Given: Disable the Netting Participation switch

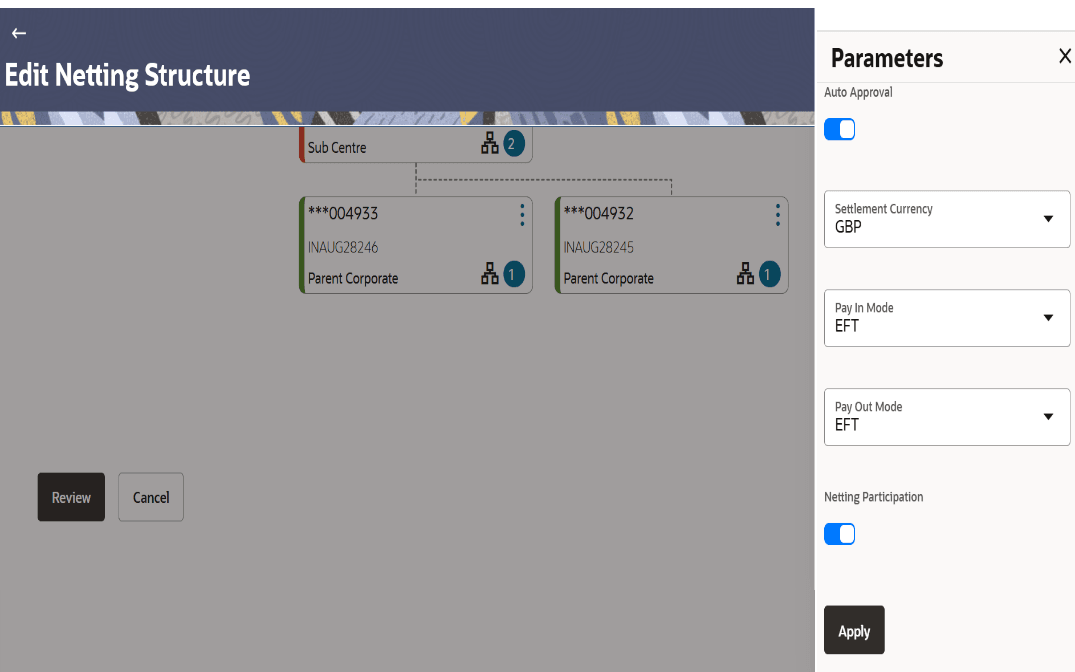Looking at the screenshot, I should [x=840, y=534].
